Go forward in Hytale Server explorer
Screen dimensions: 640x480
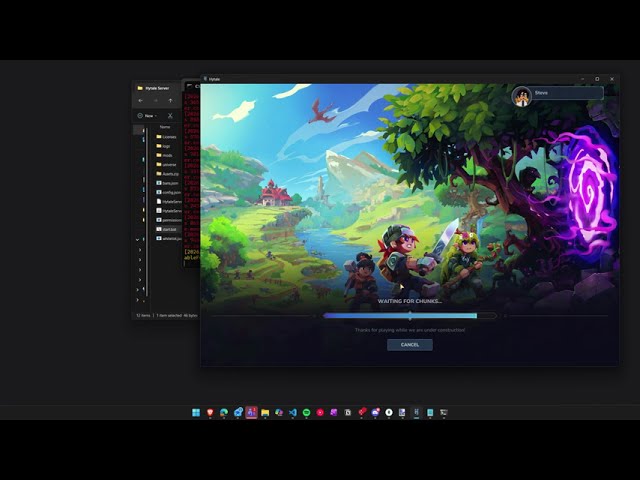(x=156, y=101)
